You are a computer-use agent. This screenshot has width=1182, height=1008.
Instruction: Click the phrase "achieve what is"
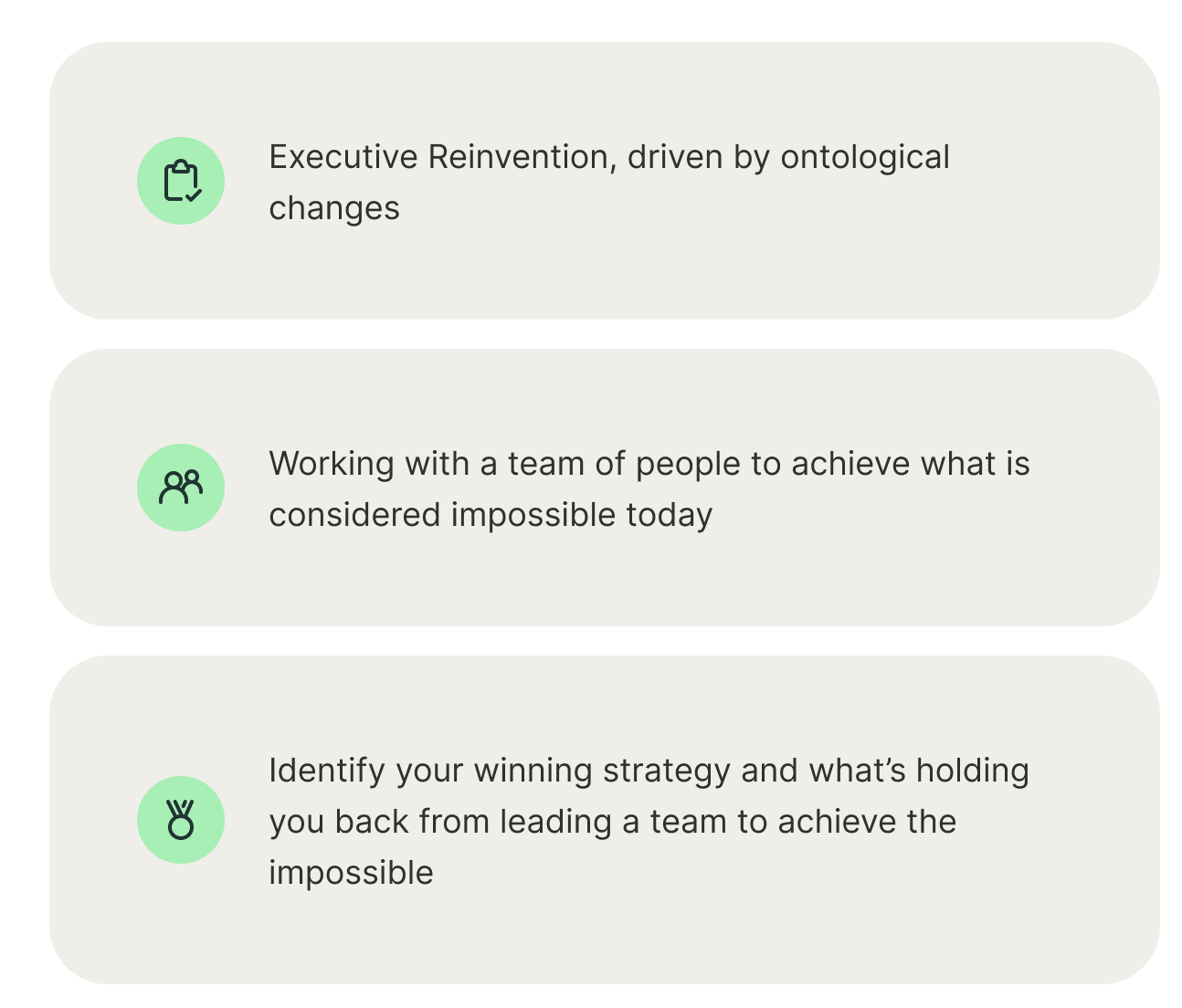coord(910,465)
